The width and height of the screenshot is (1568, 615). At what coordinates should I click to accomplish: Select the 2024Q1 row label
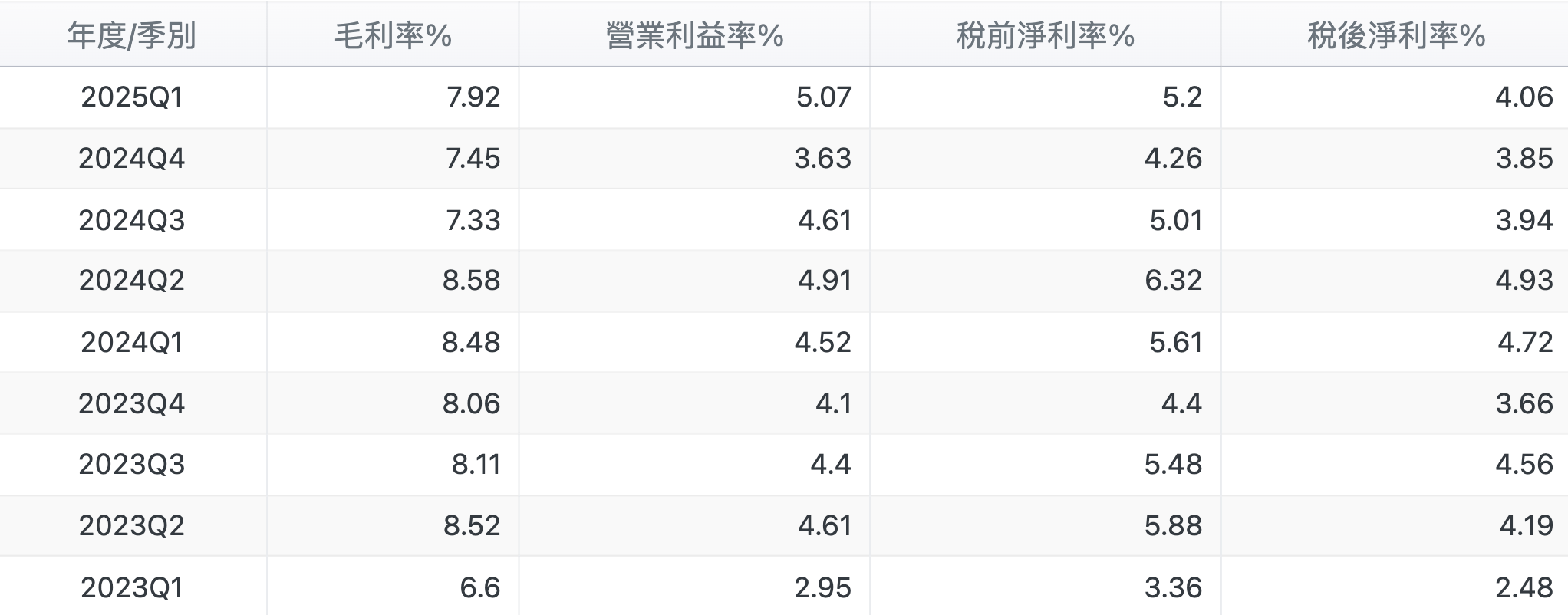click(x=132, y=342)
